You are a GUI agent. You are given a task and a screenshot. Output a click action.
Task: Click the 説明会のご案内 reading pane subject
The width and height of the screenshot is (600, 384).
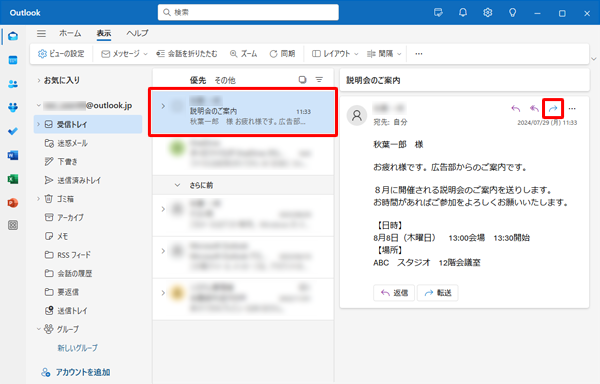point(373,80)
